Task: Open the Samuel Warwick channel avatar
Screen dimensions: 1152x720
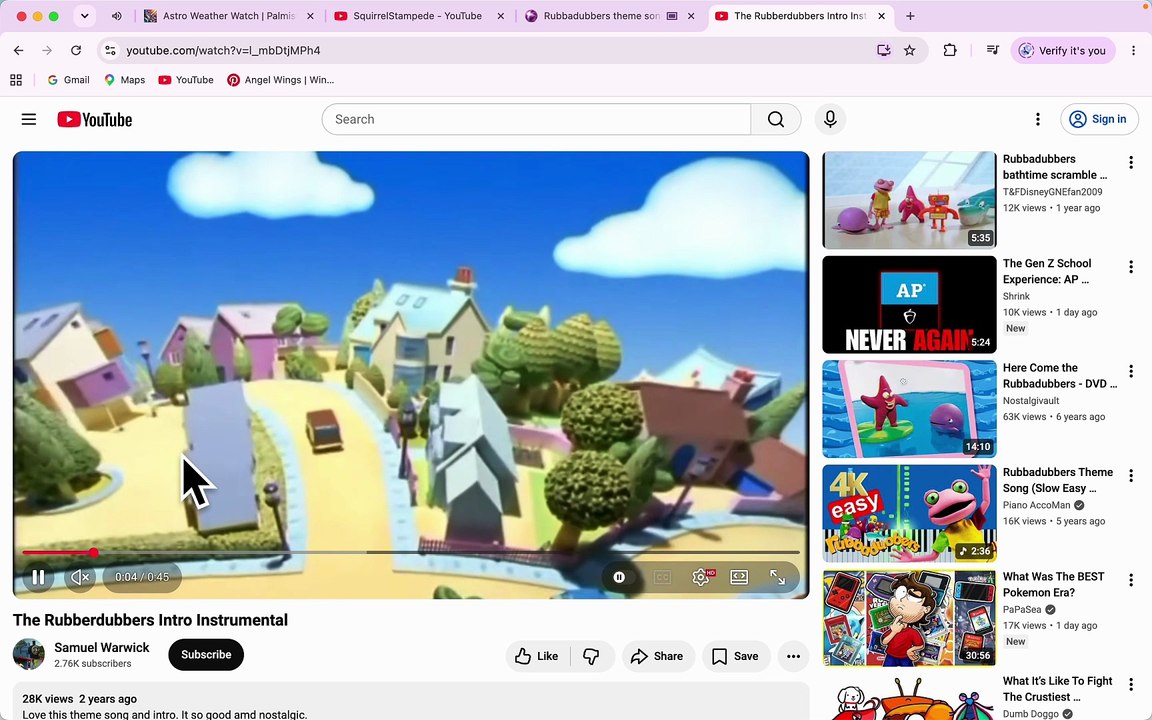Action: pos(29,654)
